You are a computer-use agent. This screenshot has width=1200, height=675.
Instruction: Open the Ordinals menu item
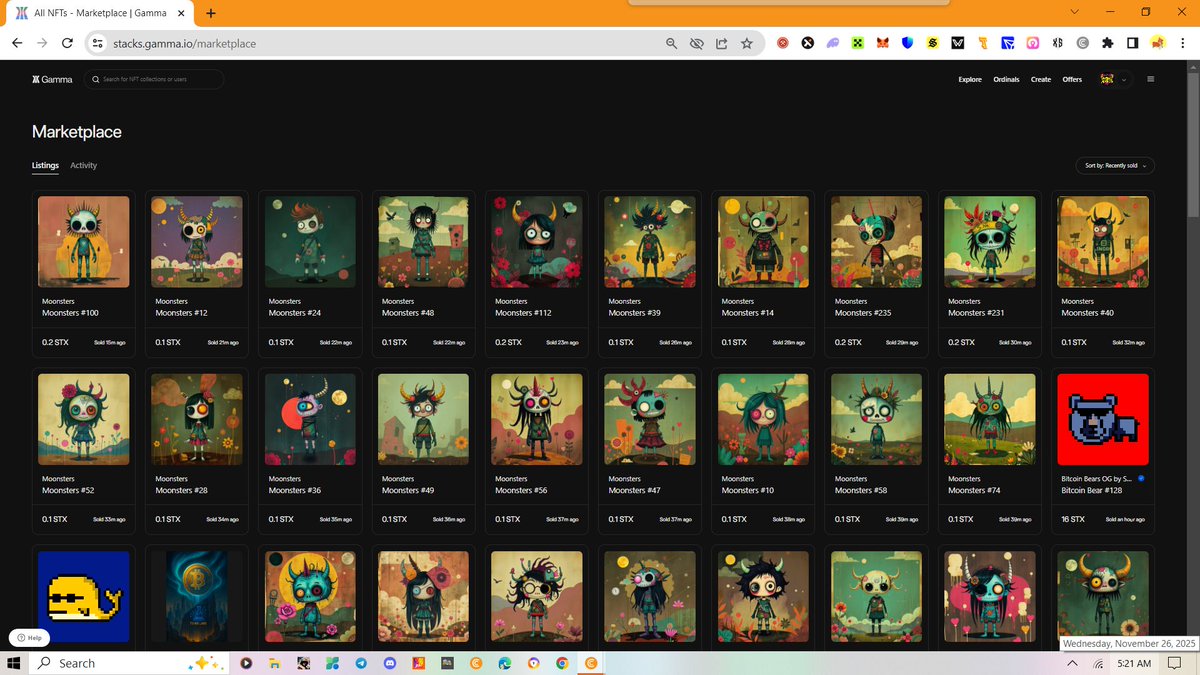pyautogui.click(x=1006, y=79)
